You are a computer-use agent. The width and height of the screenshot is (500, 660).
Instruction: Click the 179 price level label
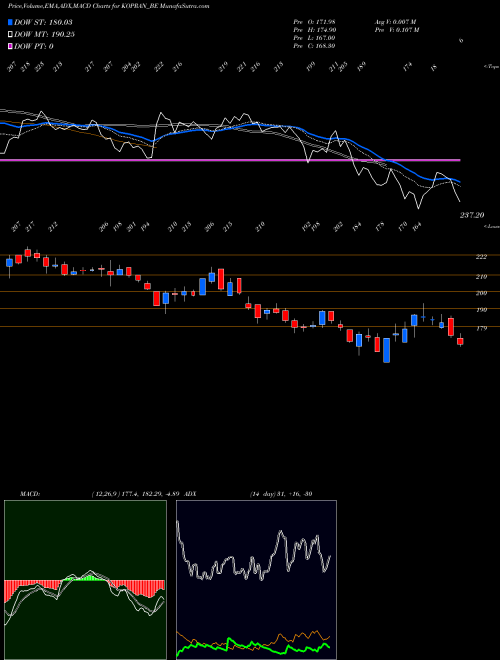click(x=481, y=328)
